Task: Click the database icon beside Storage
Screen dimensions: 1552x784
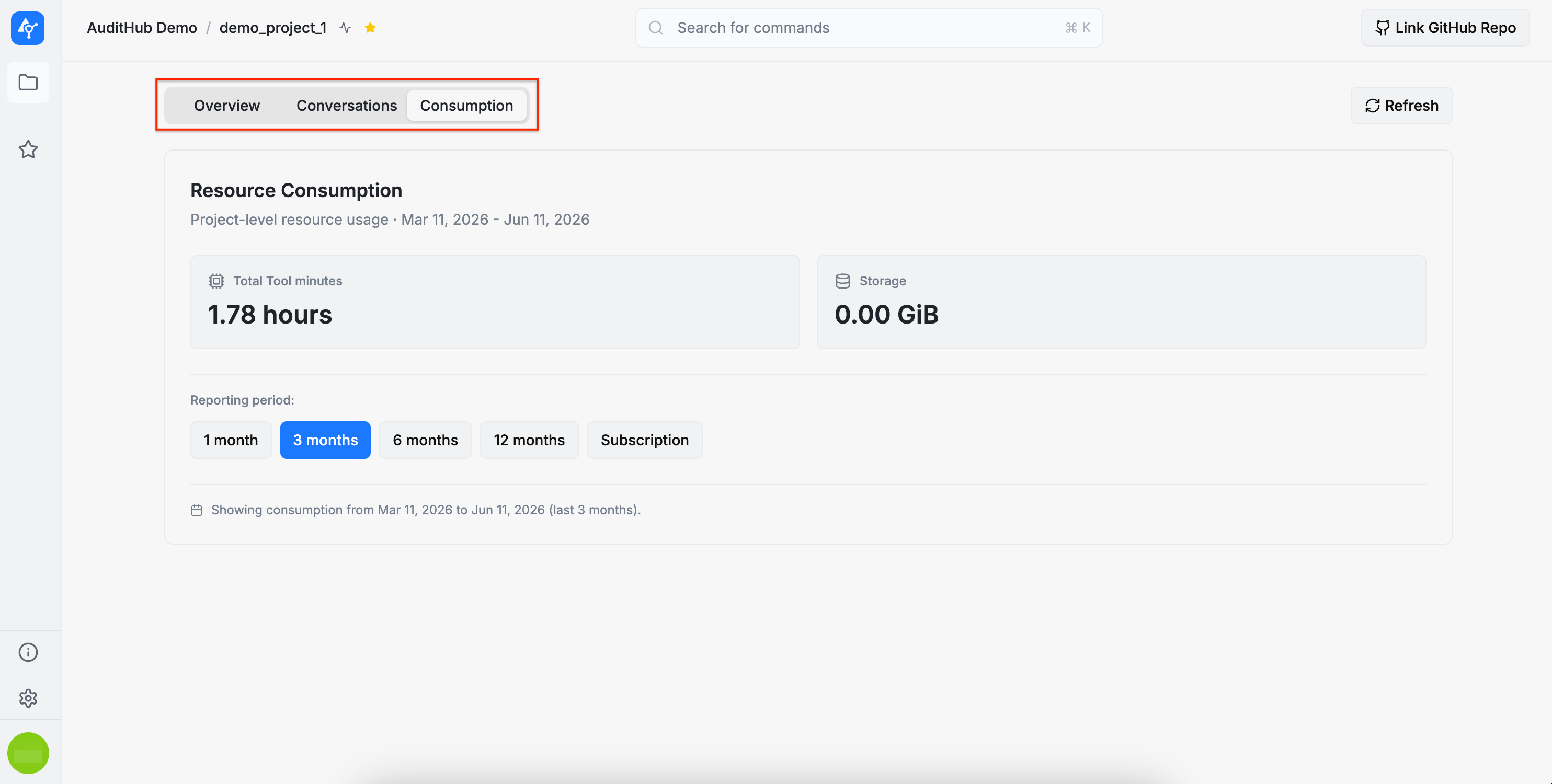Action: pyautogui.click(x=842, y=281)
